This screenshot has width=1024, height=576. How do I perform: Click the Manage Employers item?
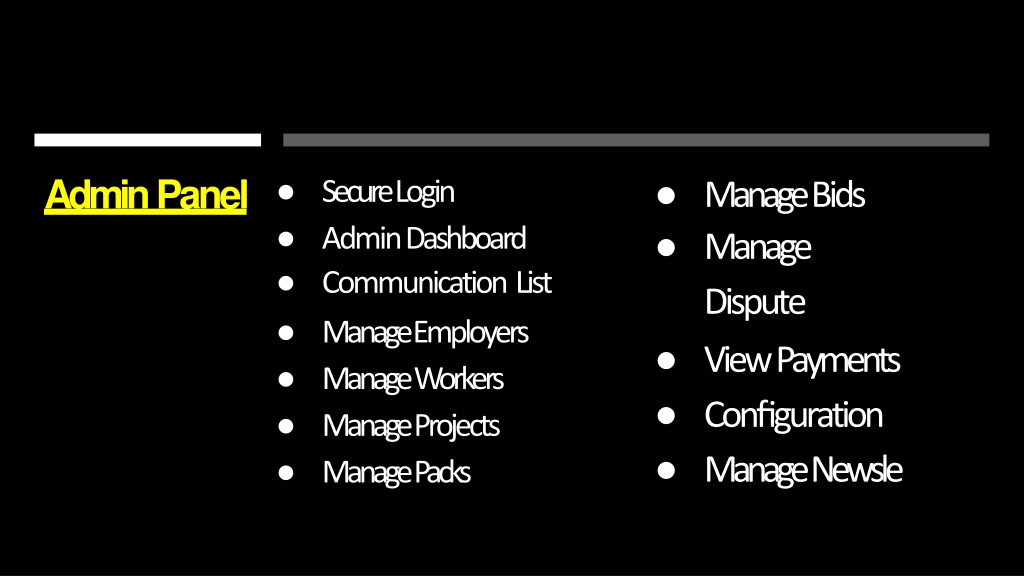tap(425, 332)
